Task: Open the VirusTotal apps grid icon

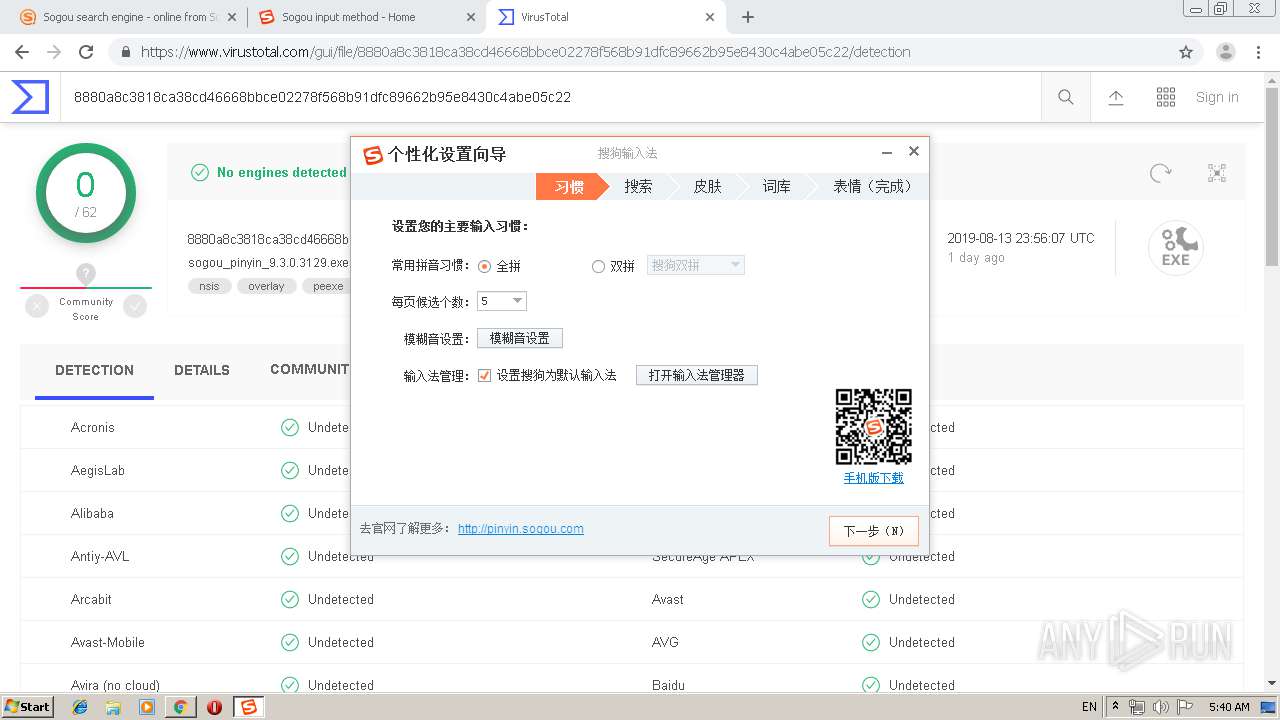Action: (x=1166, y=97)
